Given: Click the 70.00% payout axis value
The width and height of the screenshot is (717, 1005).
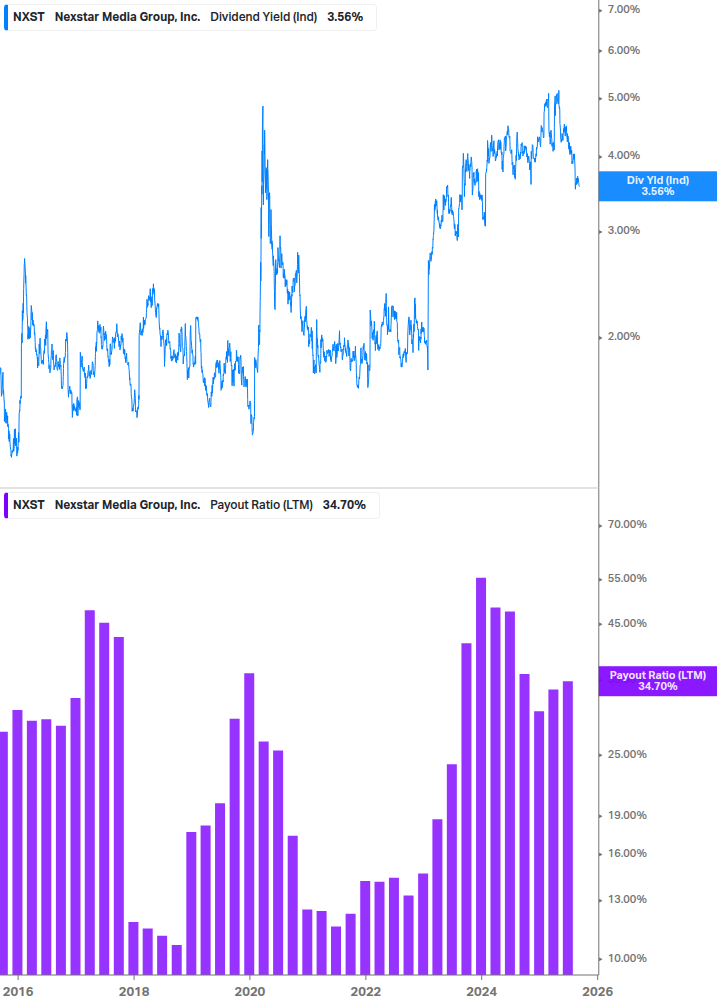Looking at the screenshot, I should click(627, 524).
